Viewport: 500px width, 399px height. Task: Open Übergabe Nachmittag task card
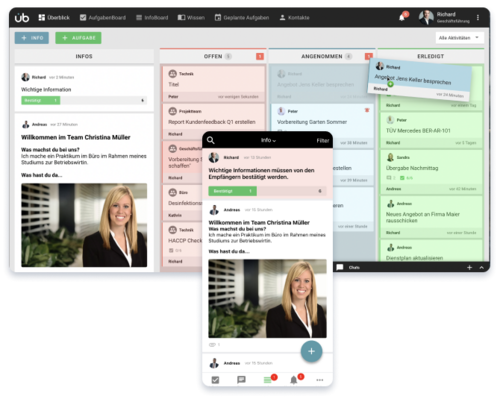431,172
